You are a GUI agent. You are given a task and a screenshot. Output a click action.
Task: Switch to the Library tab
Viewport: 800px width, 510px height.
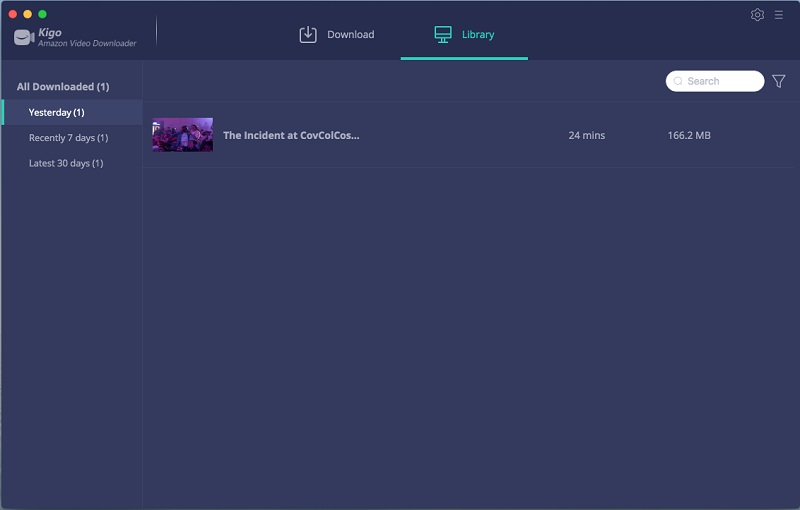click(464, 35)
